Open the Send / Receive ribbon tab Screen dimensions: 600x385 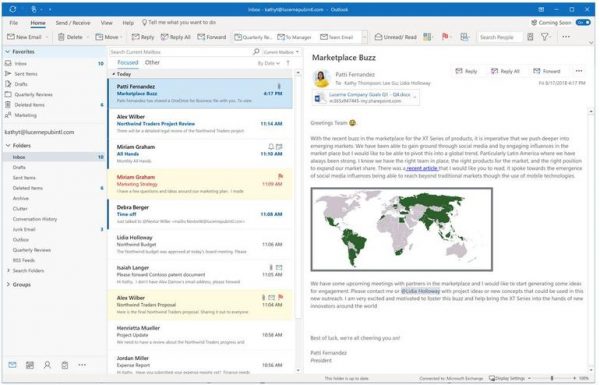coord(73,23)
